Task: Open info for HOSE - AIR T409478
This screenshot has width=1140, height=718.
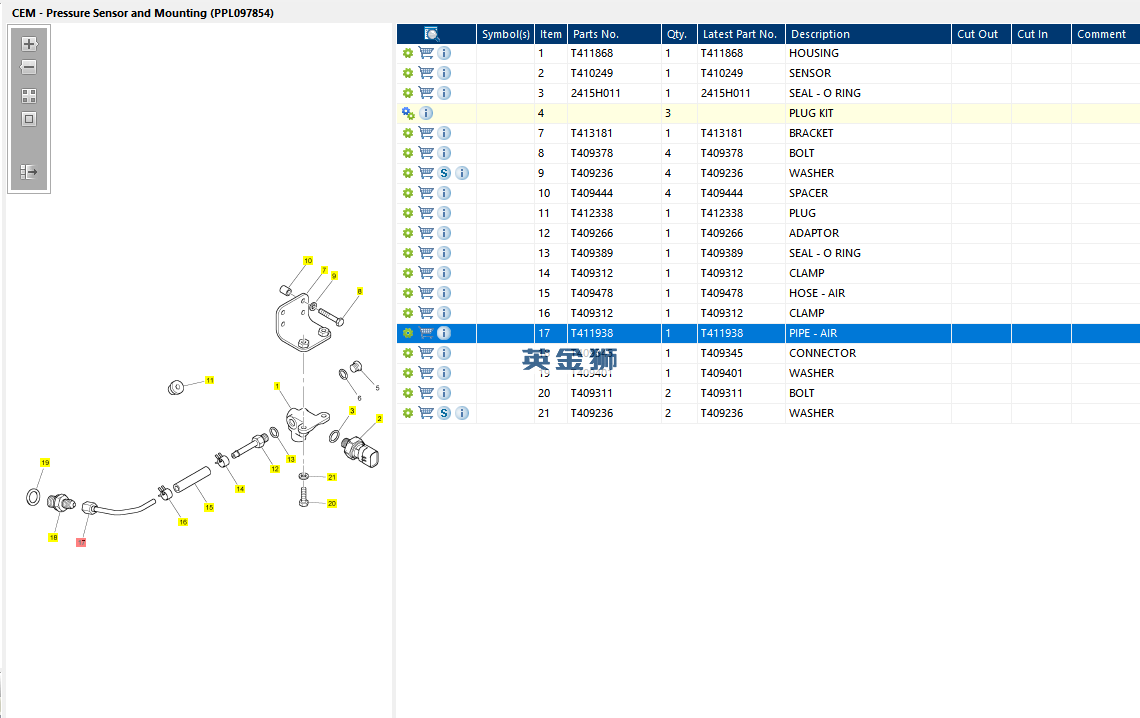Action: tap(444, 293)
